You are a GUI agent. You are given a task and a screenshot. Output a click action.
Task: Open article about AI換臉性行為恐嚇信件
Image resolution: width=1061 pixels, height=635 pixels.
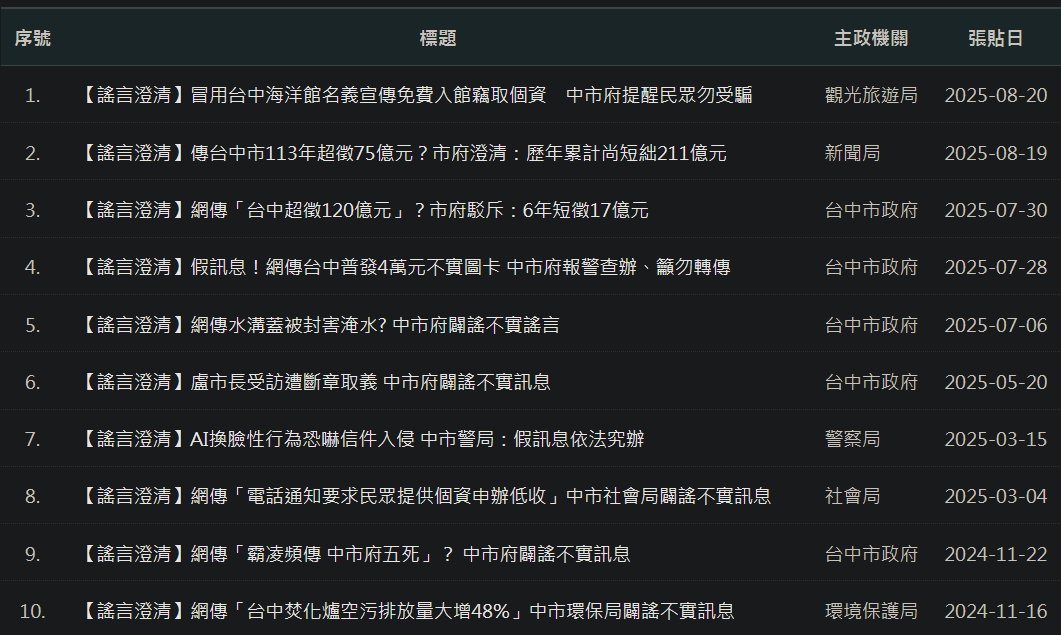362,439
